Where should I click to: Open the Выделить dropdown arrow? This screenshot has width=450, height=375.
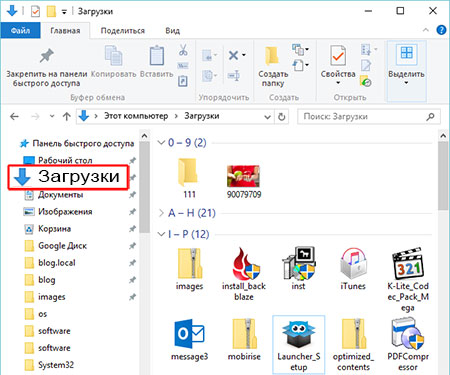[x=406, y=83]
